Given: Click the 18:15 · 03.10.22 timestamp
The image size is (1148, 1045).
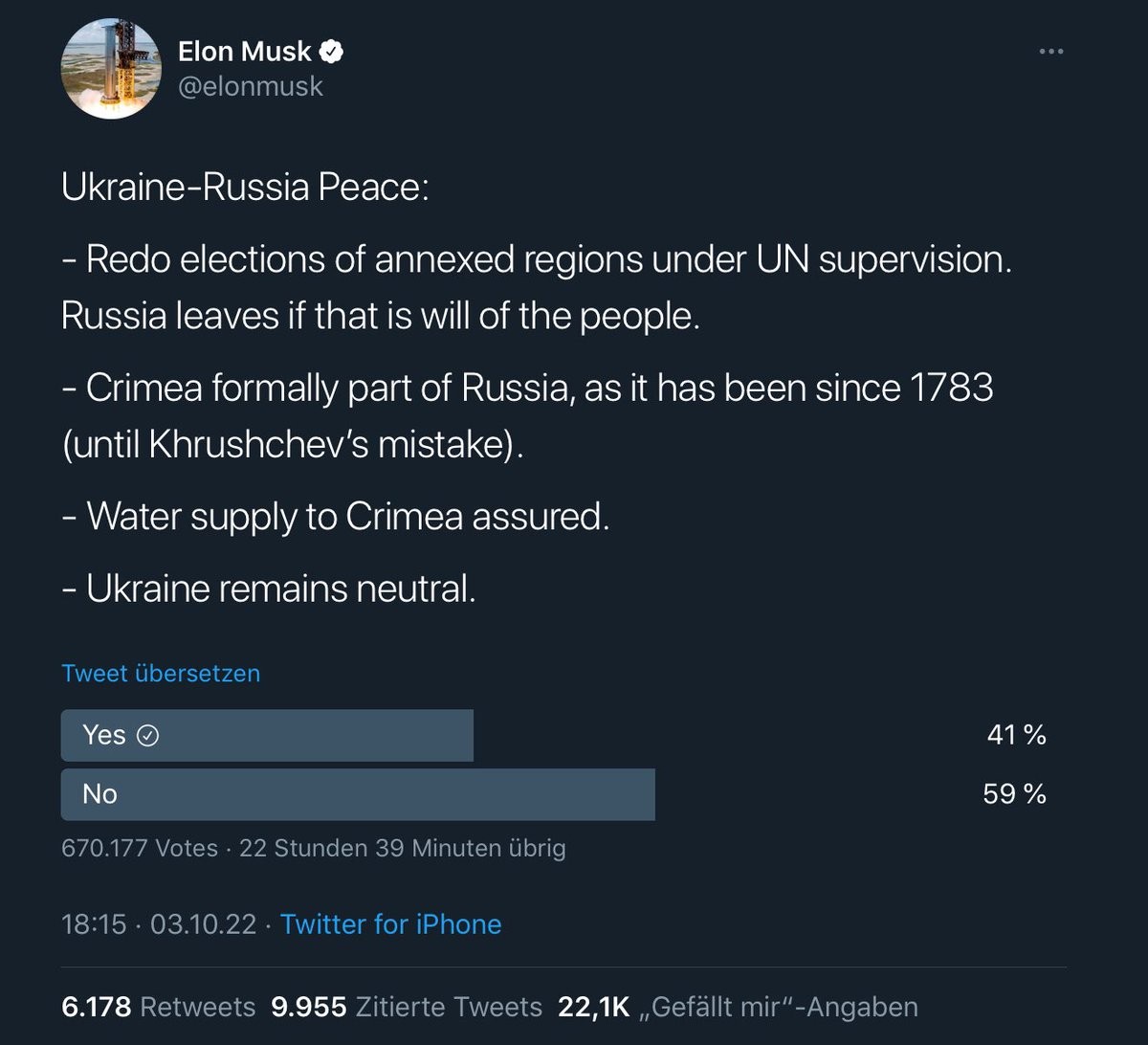Looking at the screenshot, I should coord(159,923).
